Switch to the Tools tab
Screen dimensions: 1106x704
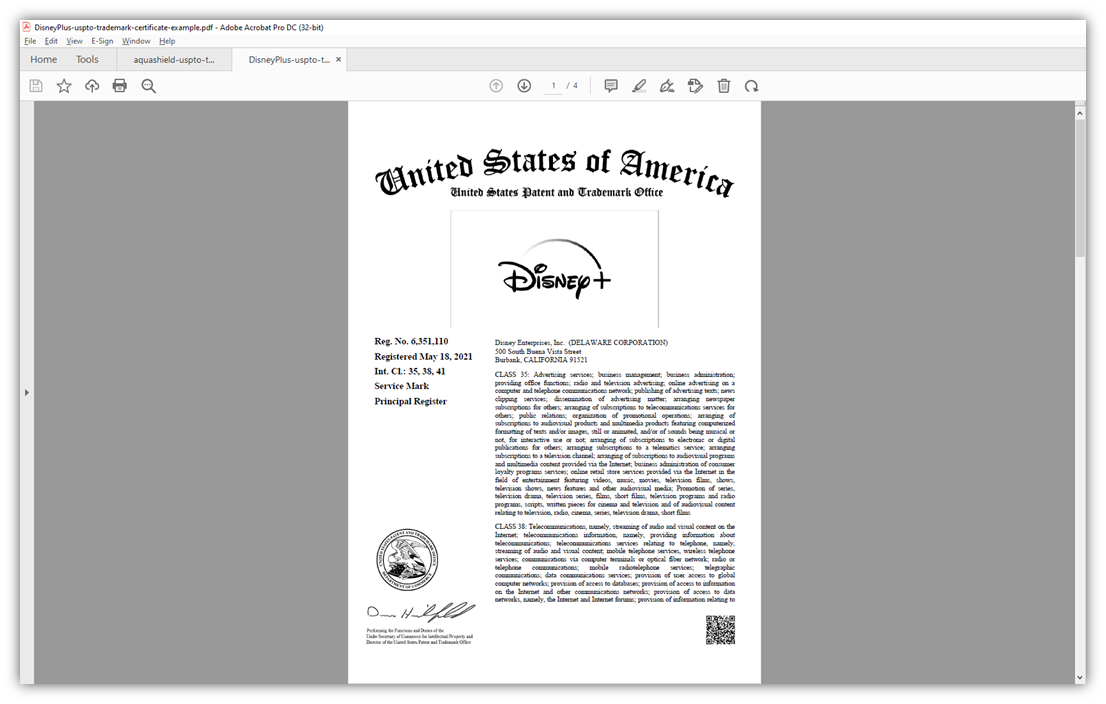click(87, 60)
